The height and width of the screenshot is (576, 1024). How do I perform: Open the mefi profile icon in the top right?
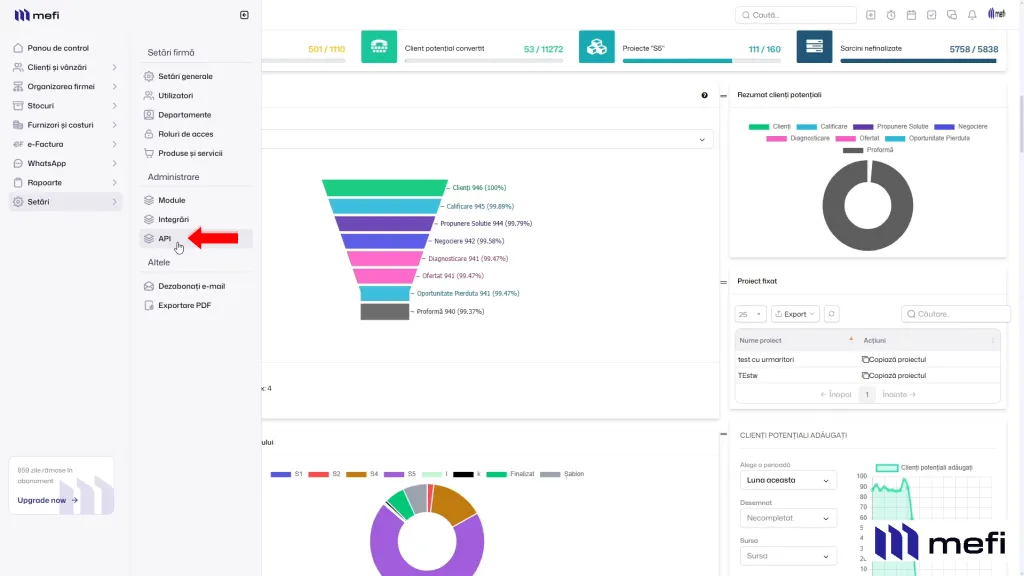pyautogui.click(x=997, y=14)
